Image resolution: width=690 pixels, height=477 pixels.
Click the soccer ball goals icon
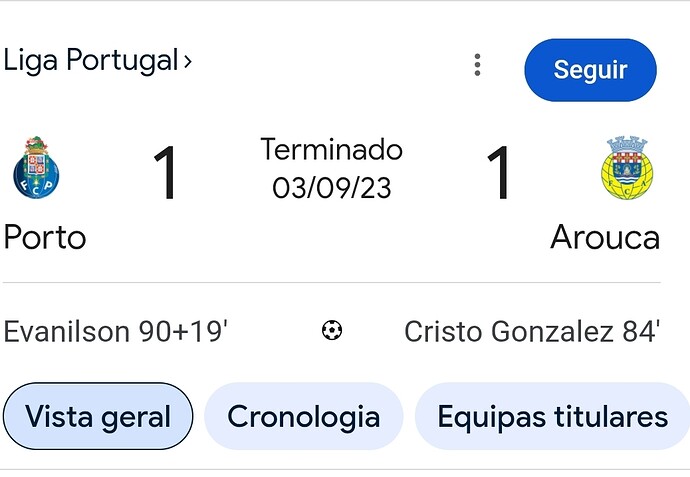(332, 330)
